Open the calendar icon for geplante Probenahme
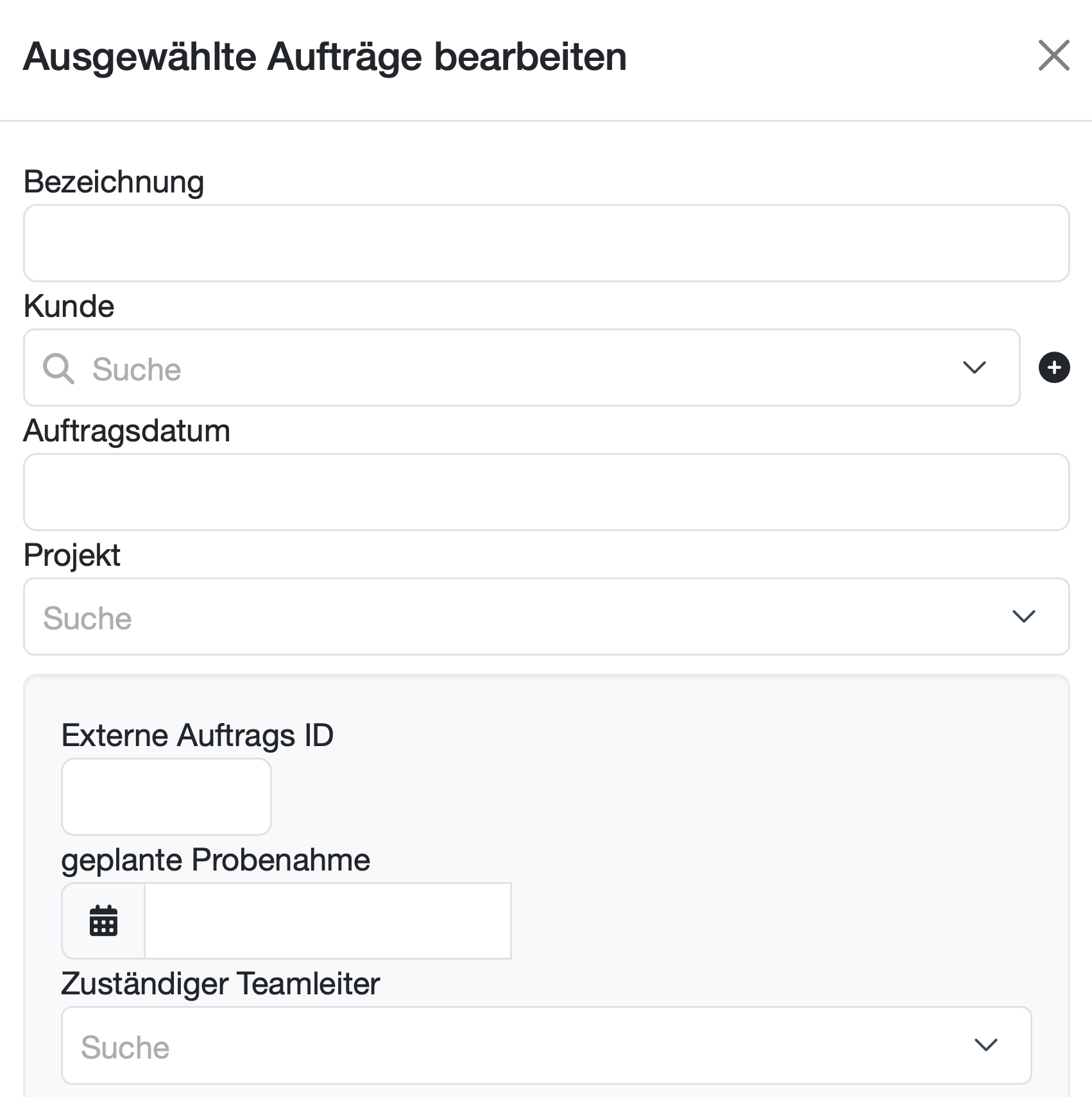The width and height of the screenshot is (1092, 1097). [103, 921]
